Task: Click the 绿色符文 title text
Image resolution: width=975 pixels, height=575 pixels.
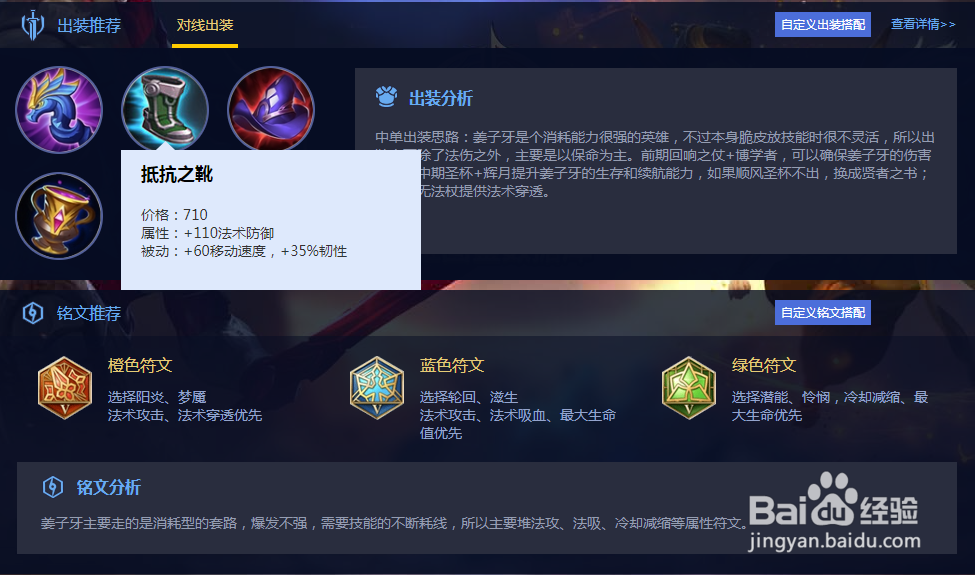Action: tap(764, 365)
